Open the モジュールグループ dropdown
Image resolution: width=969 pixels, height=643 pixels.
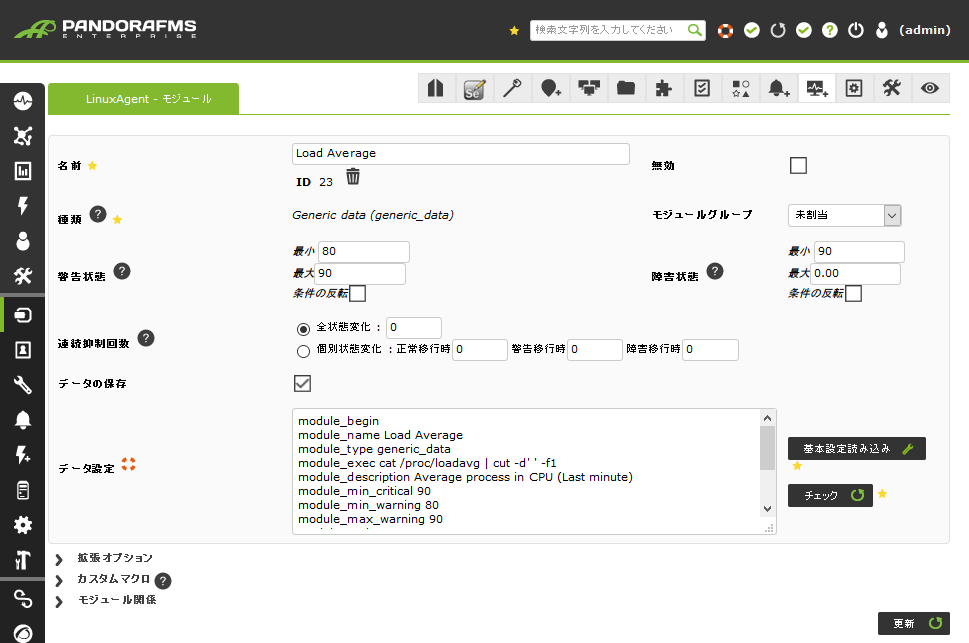point(844,215)
